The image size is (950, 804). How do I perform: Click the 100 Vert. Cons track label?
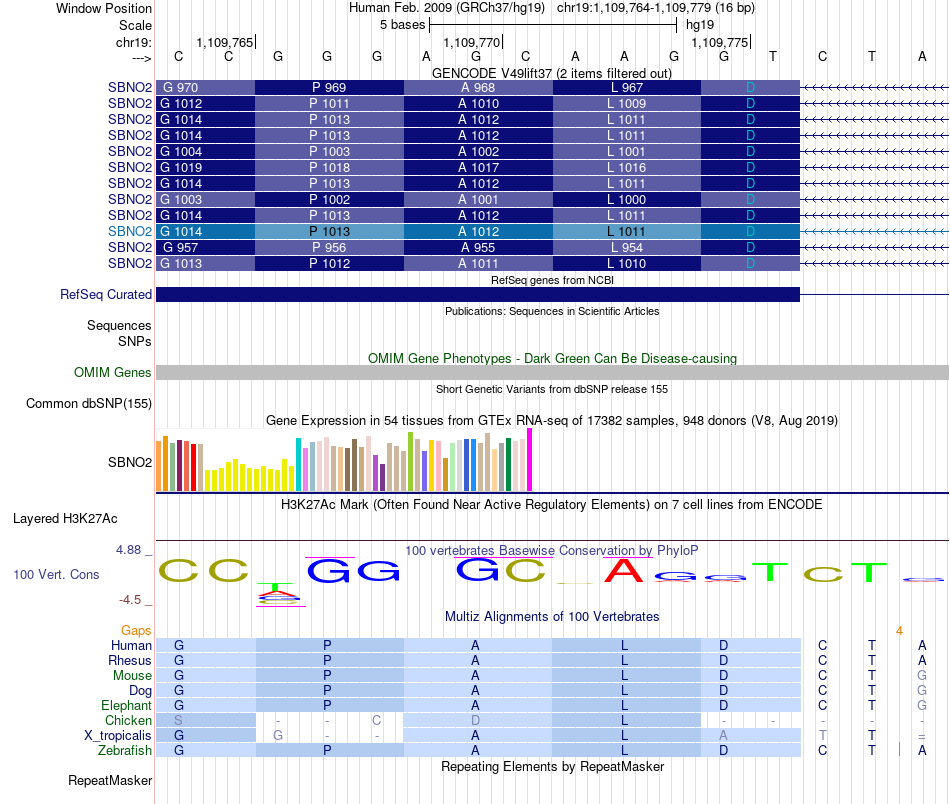coord(56,574)
